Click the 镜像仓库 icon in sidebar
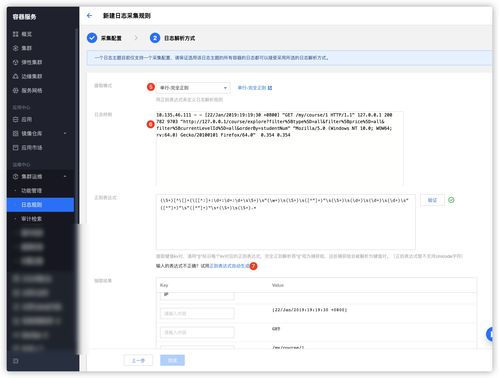Viewport: 499px width, 378px height. (x=15, y=133)
